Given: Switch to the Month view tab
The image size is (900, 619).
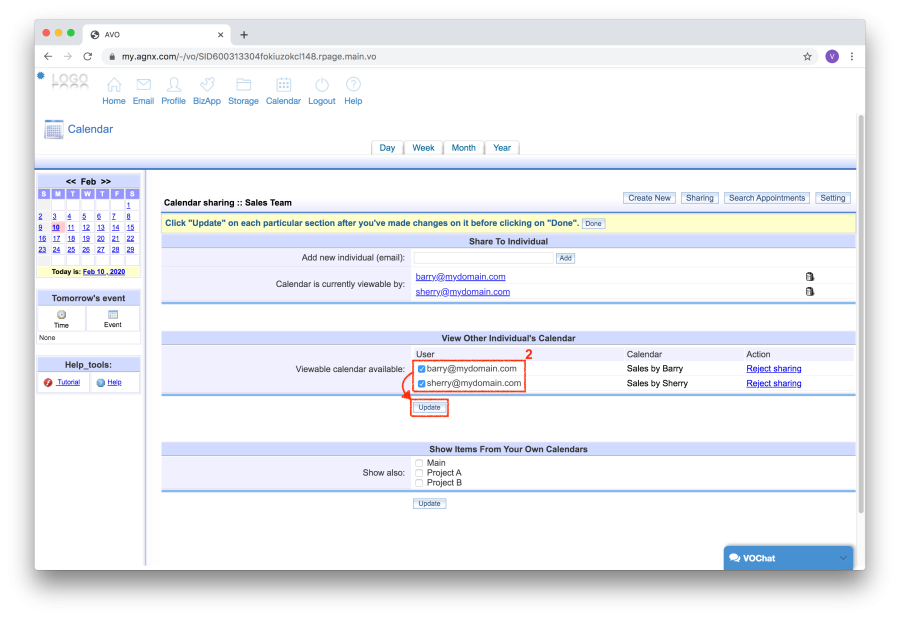Looking at the screenshot, I should coord(463,148).
